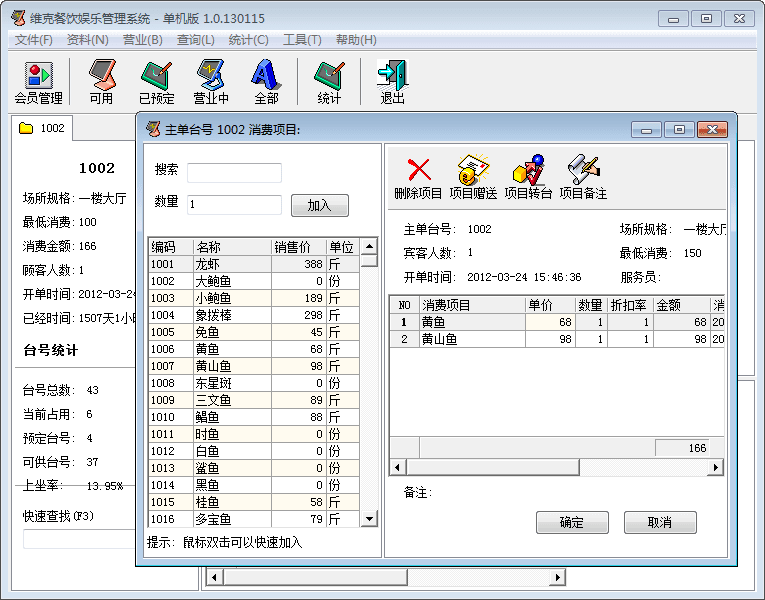The height and width of the screenshot is (600, 765).
Task: Open the 会员管理 member management tool
Action: pyautogui.click(x=38, y=82)
